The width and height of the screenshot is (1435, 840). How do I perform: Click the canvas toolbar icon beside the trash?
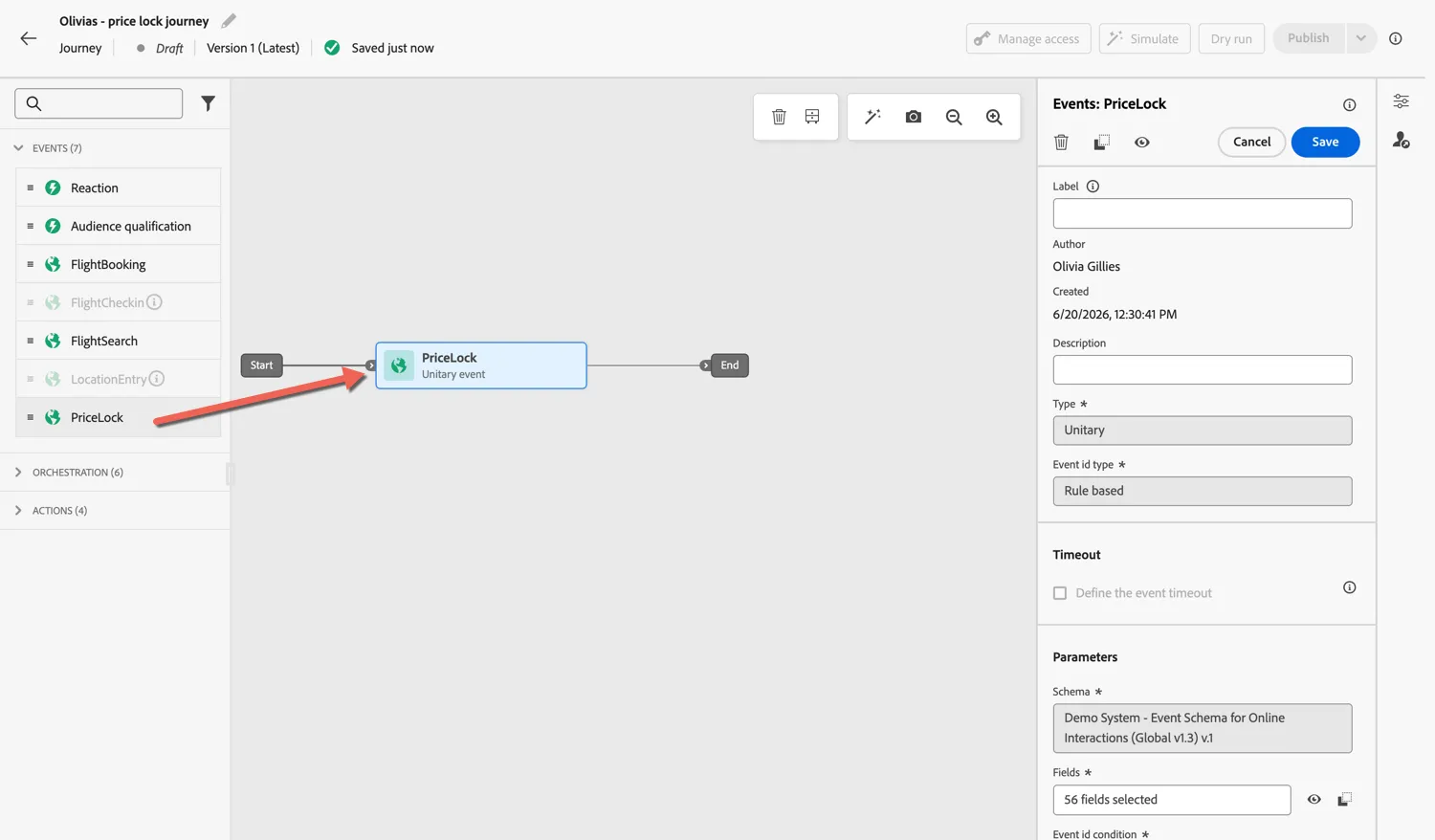(x=812, y=117)
